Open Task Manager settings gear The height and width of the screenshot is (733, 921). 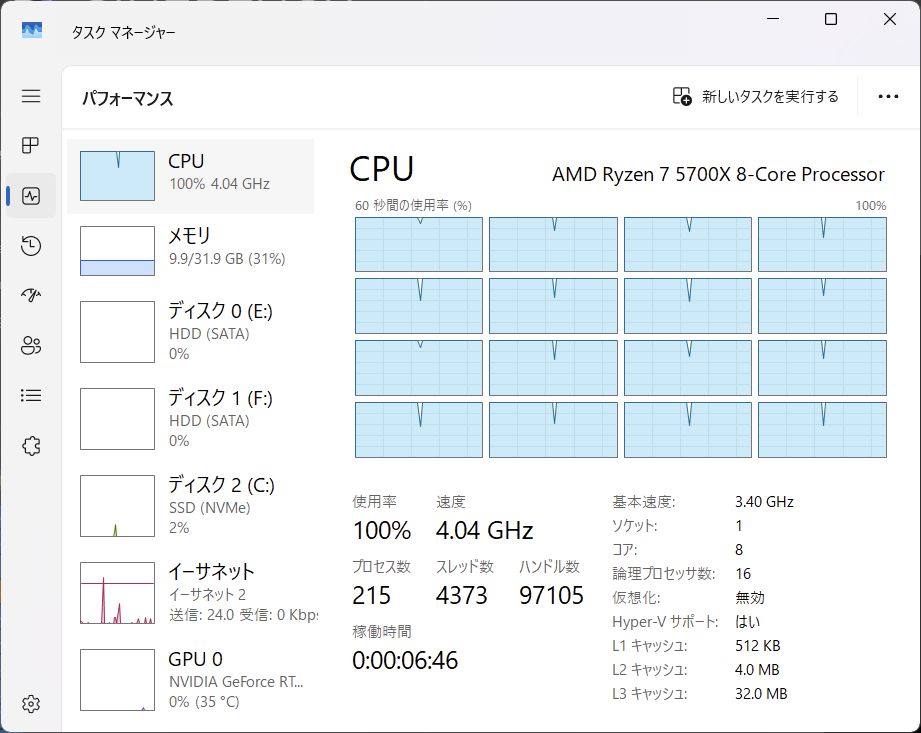[31, 704]
